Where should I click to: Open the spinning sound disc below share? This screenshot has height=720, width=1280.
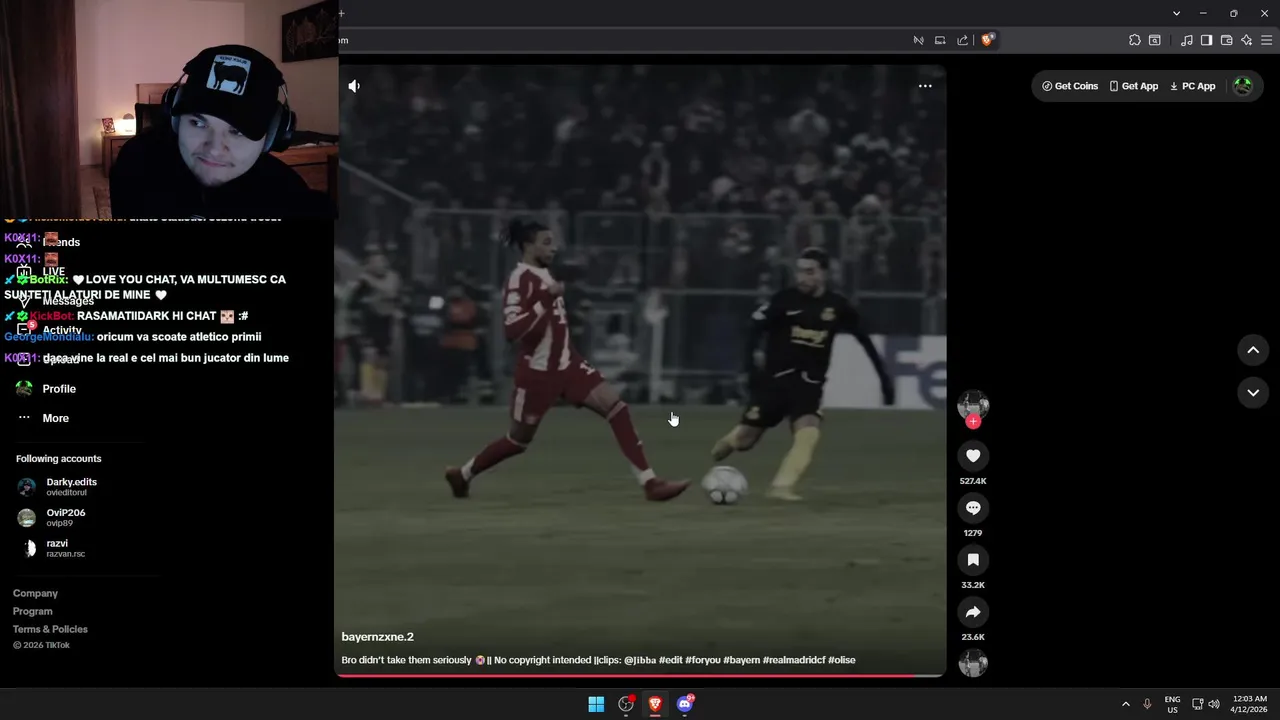point(973,663)
